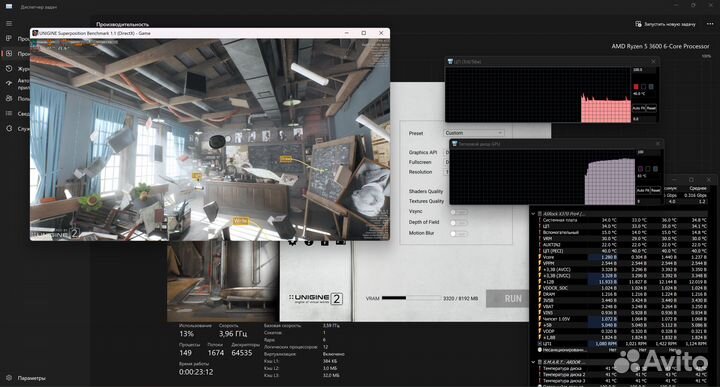Viewport: 720px width, 387px height.
Task: Select the Системная плата temperature row
Action: (622, 220)
